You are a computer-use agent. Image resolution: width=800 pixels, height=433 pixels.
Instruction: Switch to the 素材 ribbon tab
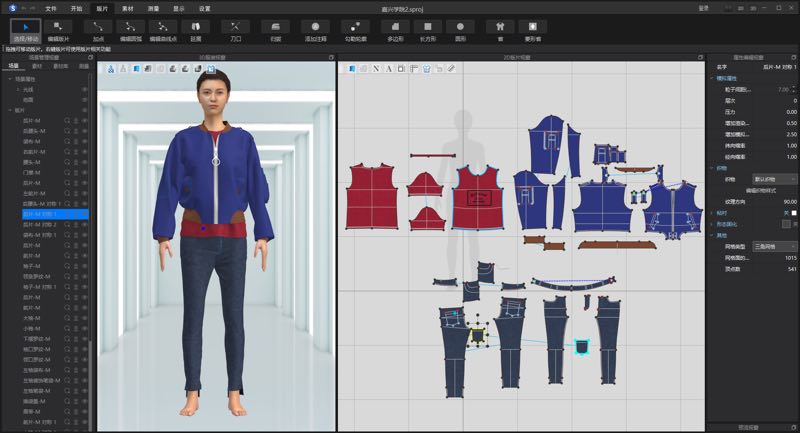click(x=128, y=9)
